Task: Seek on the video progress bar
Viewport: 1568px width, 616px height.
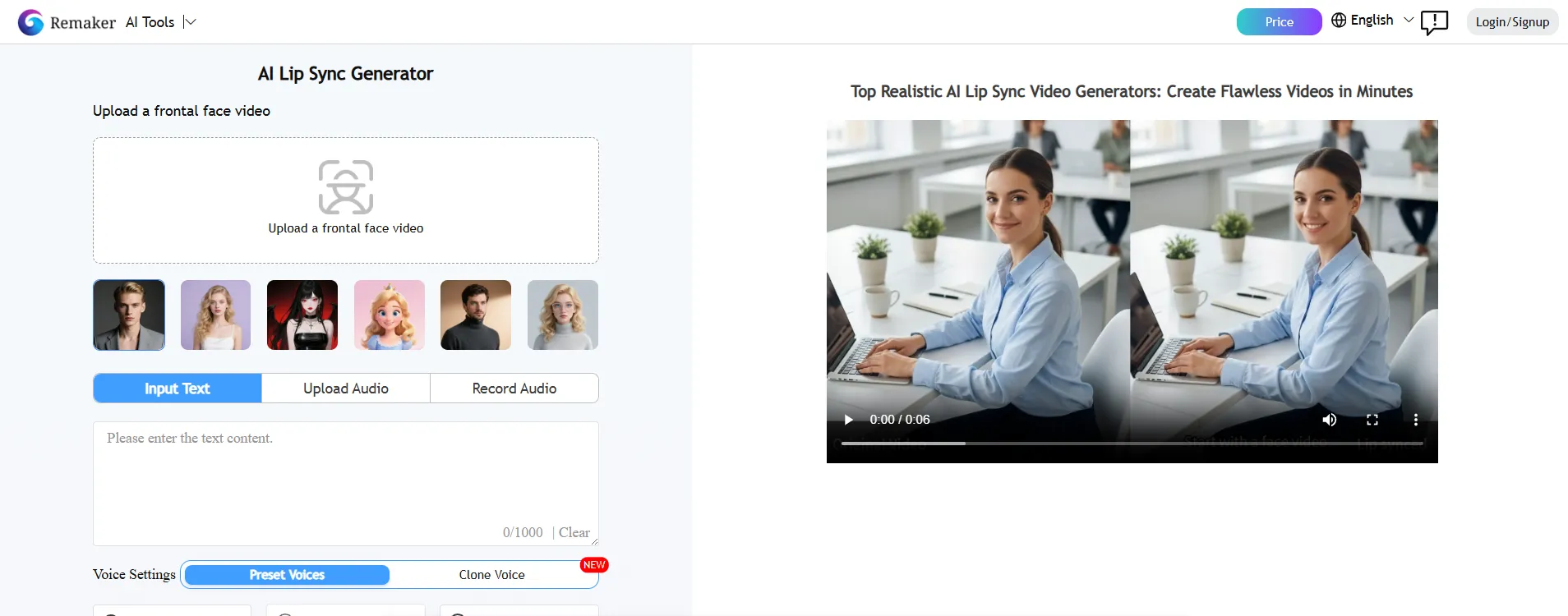Action: [x=1132, y=444]
